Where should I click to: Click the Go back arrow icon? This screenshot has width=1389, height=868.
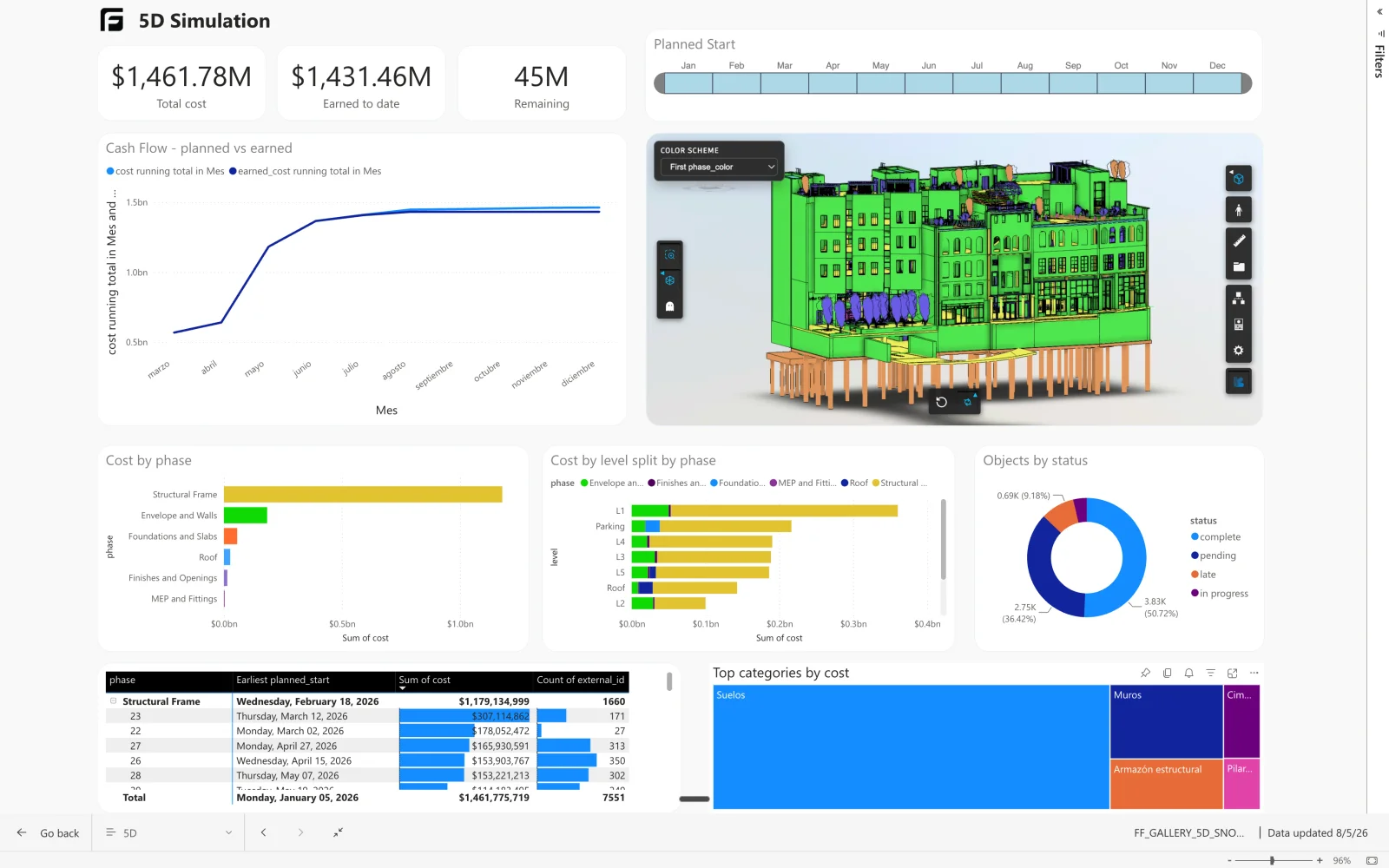point(22,832)
